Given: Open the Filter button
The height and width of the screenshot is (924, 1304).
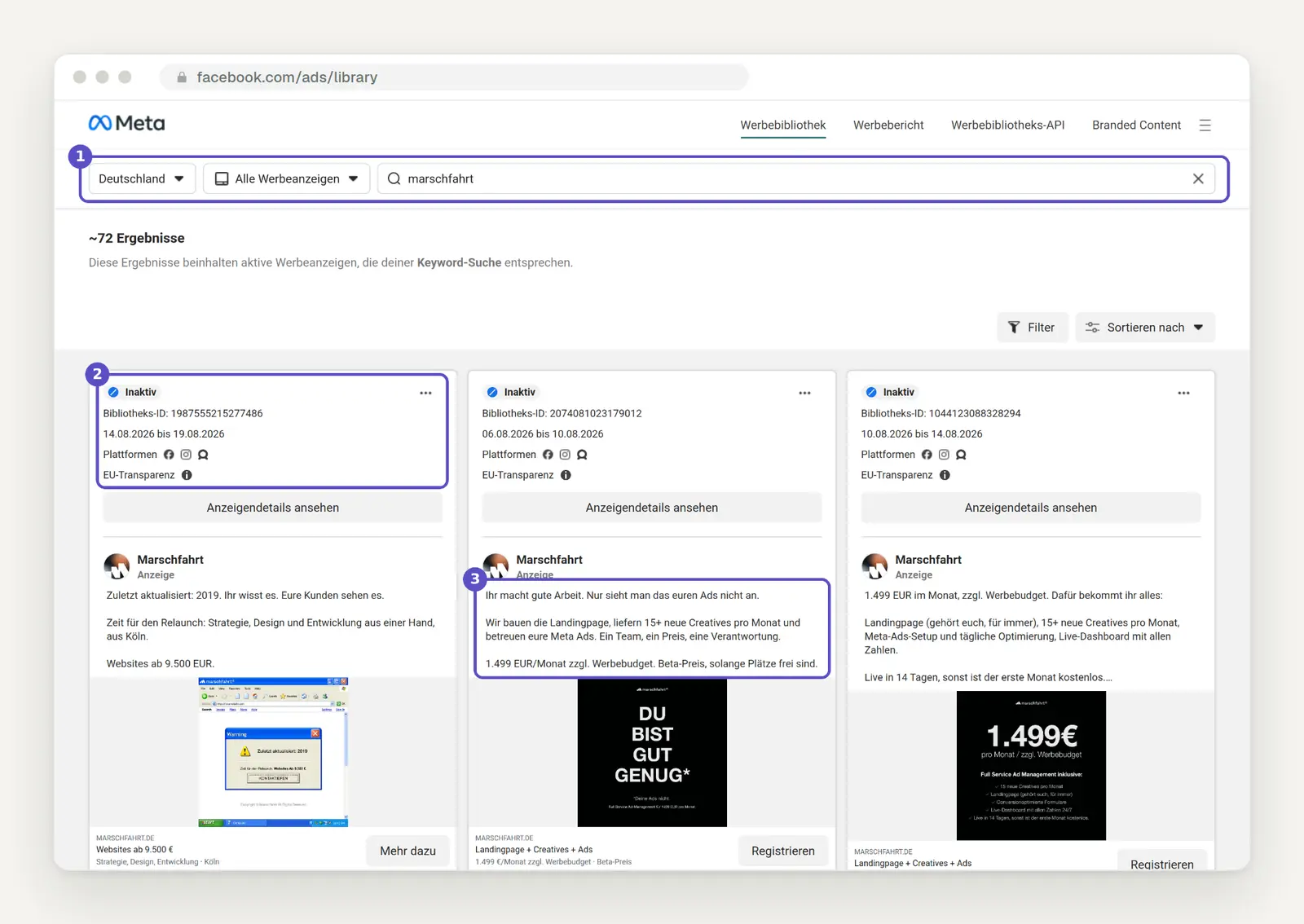Looking at the screenshot, I should point(1032,328).
